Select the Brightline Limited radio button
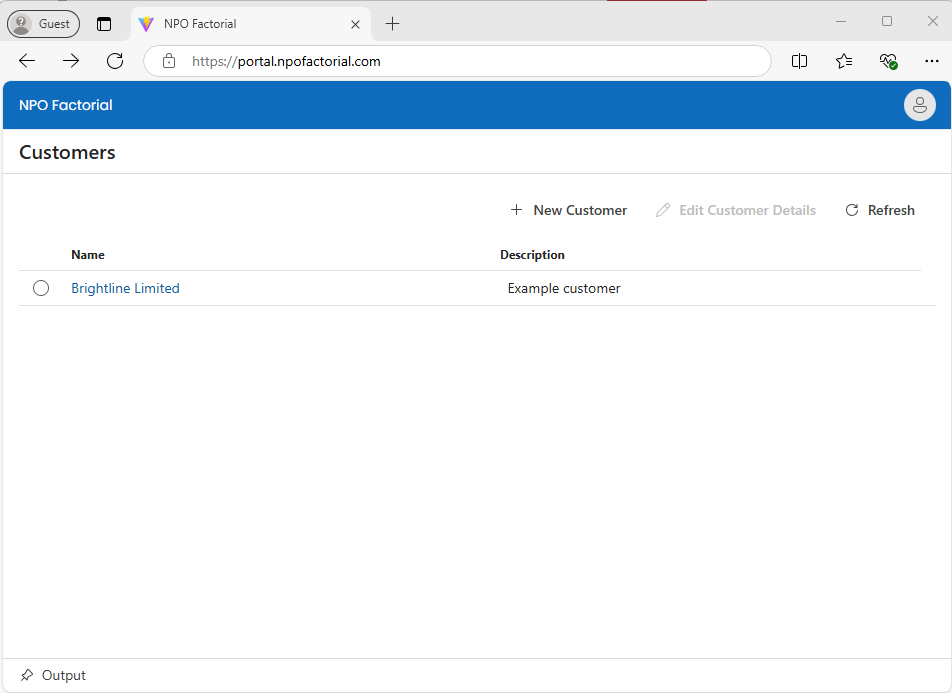Screen dimensions: 952x693 point(41,288)
